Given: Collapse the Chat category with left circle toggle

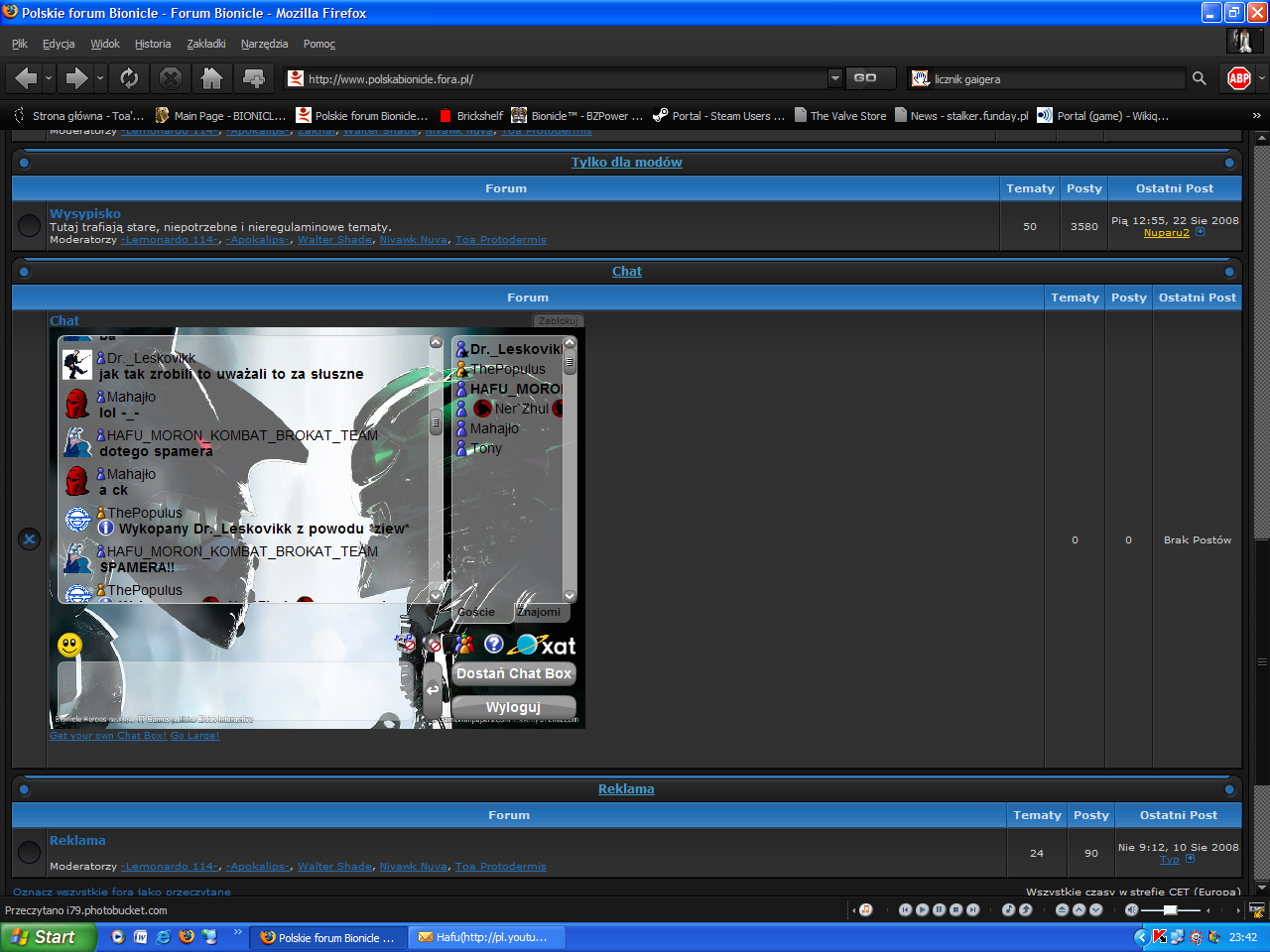Looking at the screenshot, I should (25, 272).
